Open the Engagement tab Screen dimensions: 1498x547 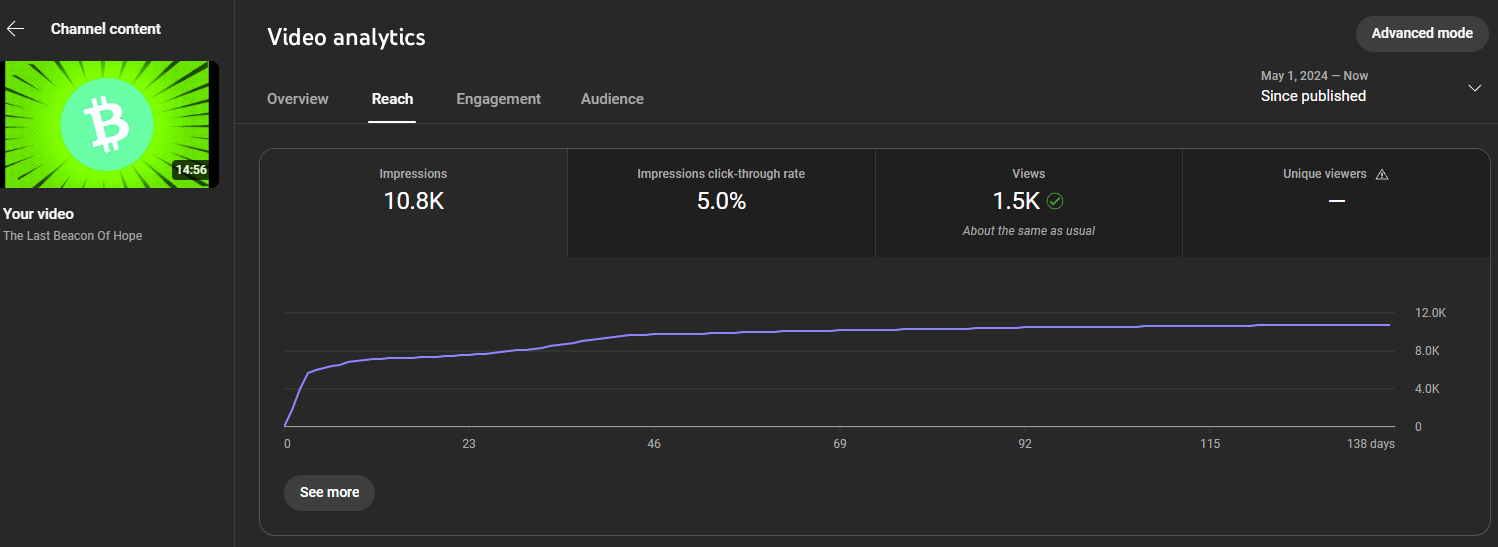click(498, 99)
